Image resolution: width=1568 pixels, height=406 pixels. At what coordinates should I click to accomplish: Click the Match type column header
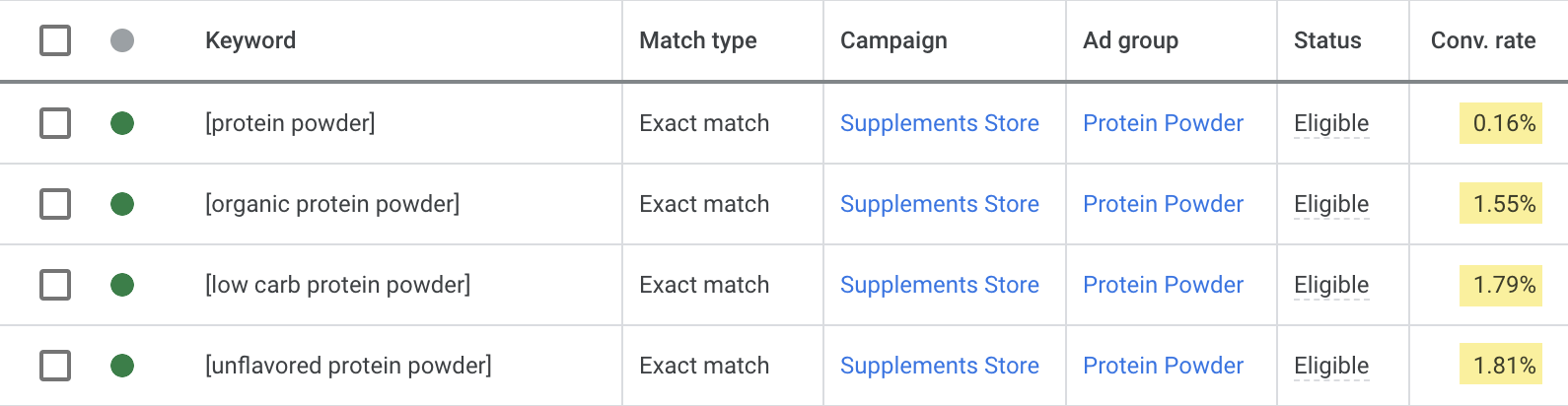[698, 40]
